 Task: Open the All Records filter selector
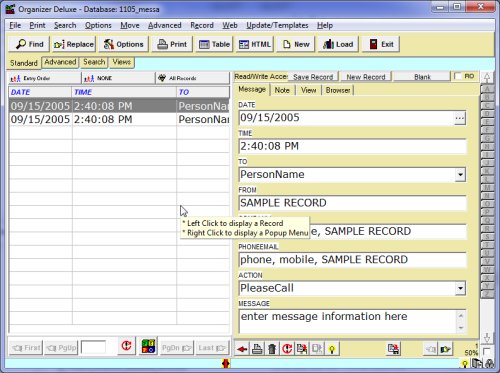tap(193, 78)
